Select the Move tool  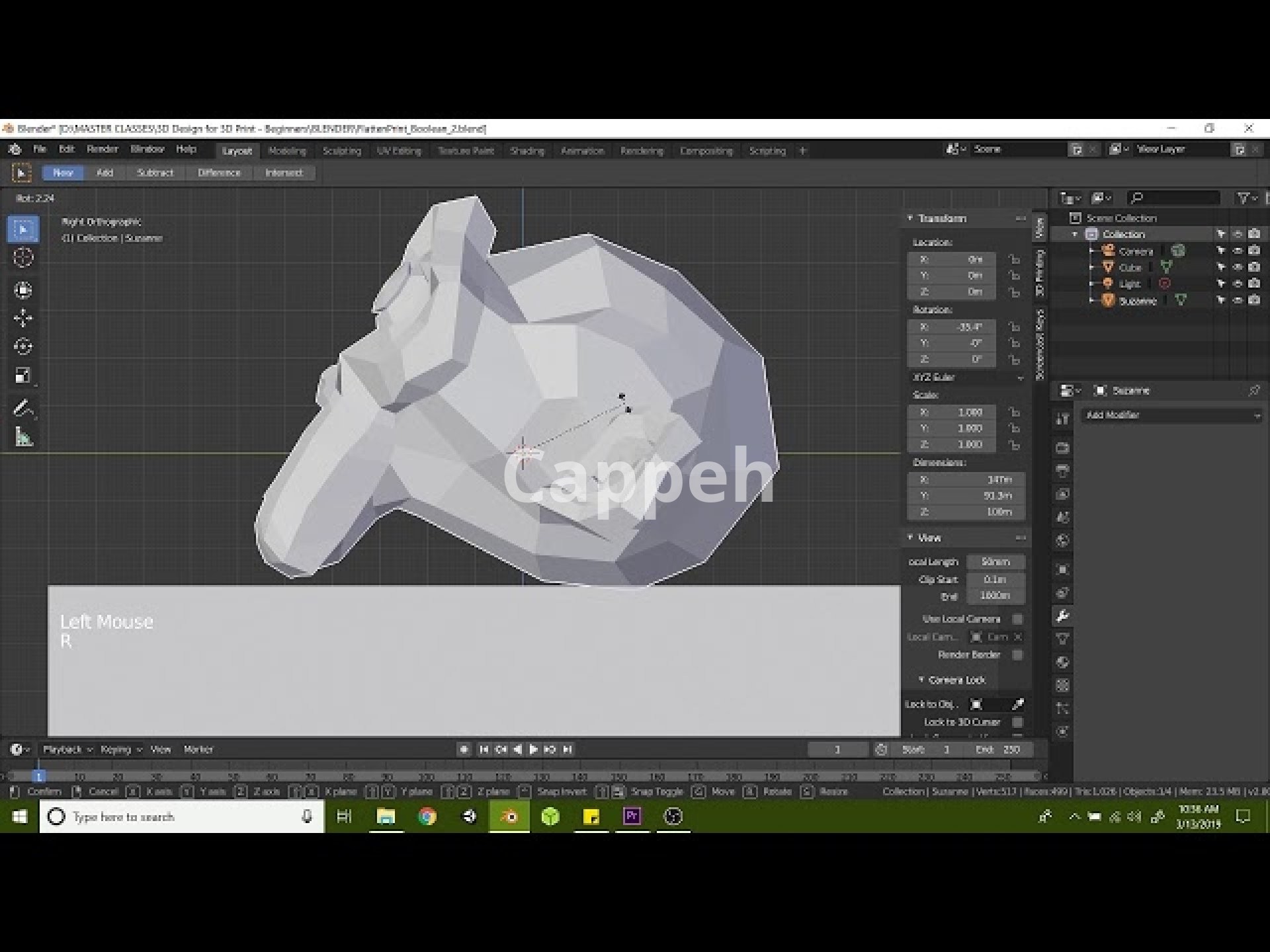[23, 318]
